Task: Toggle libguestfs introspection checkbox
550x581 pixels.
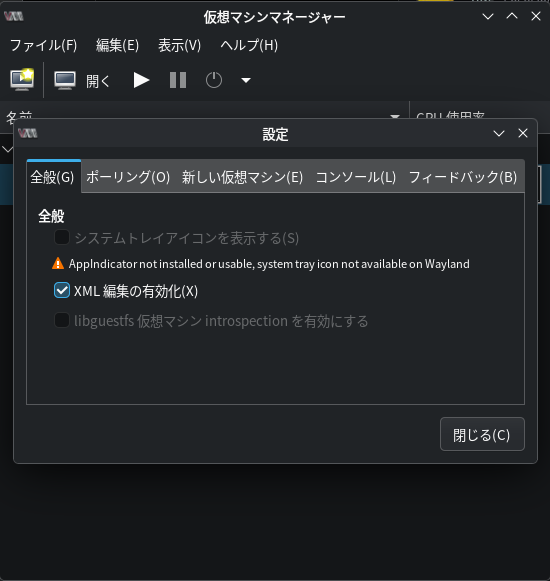Action: pyautogui.click(x=62, y=321)
